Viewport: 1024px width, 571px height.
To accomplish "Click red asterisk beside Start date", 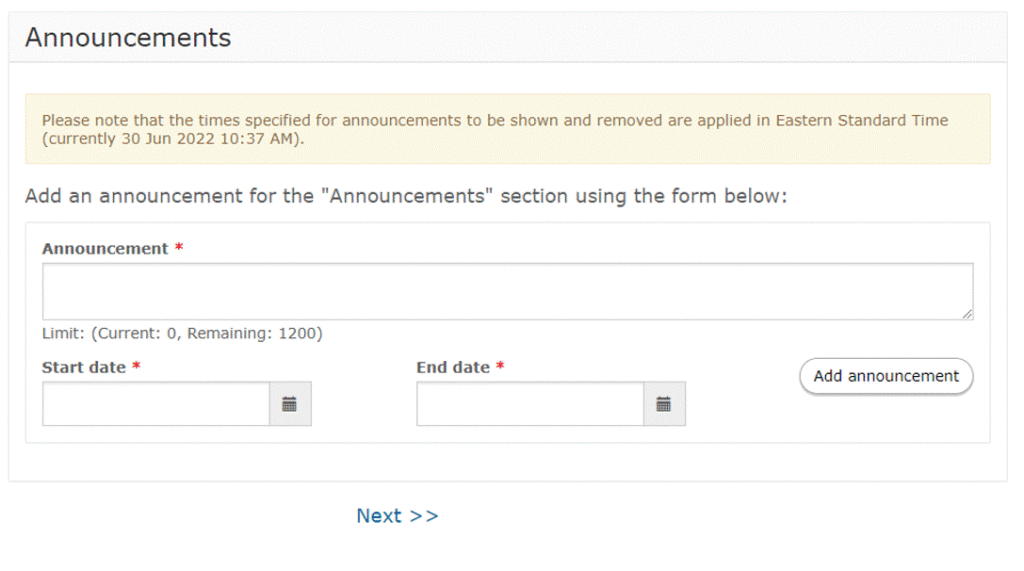I will (136, 366).
